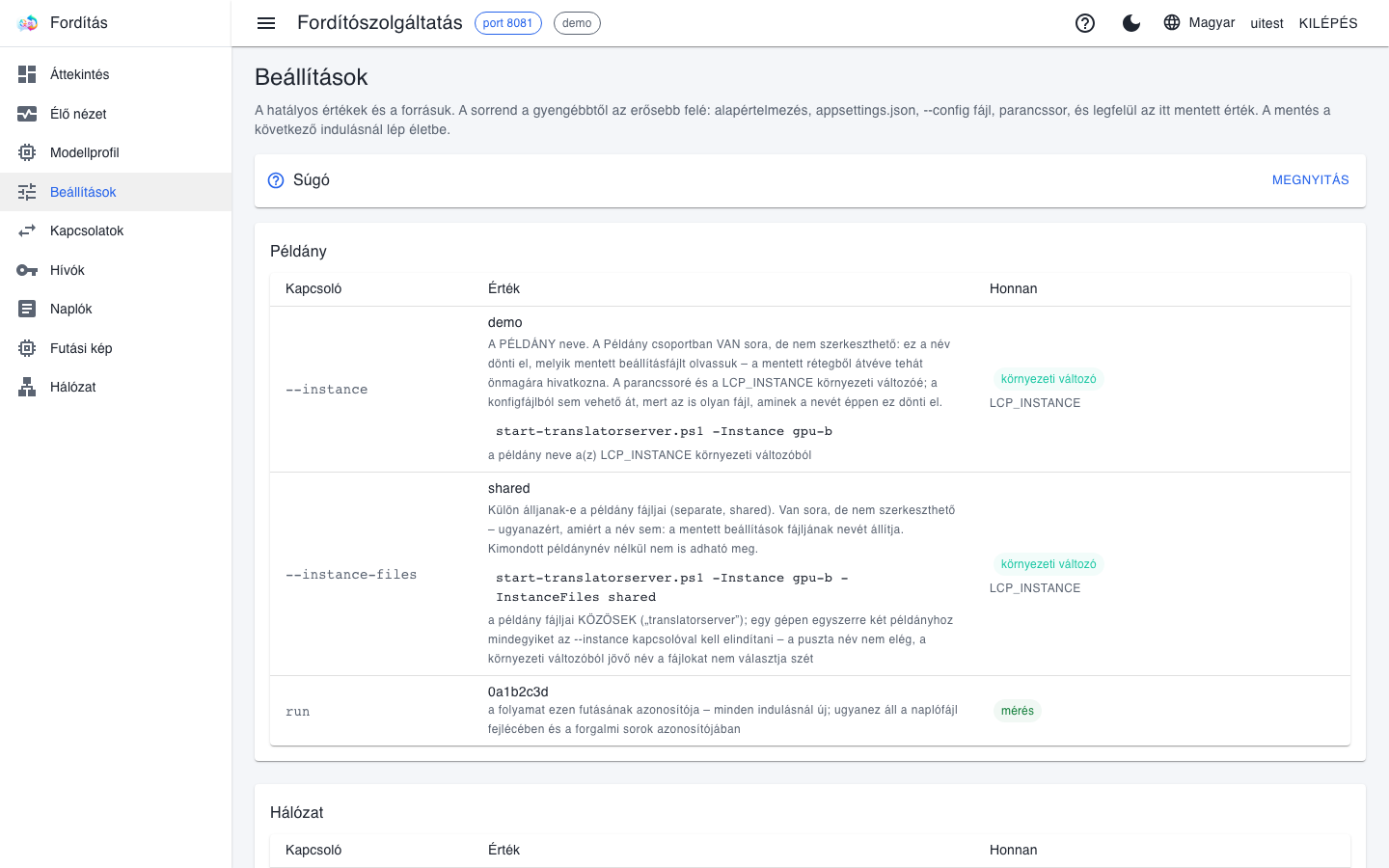Toggle dark mode with moon icon
Screen dimensions: 1389x868
click(1131, 23)
